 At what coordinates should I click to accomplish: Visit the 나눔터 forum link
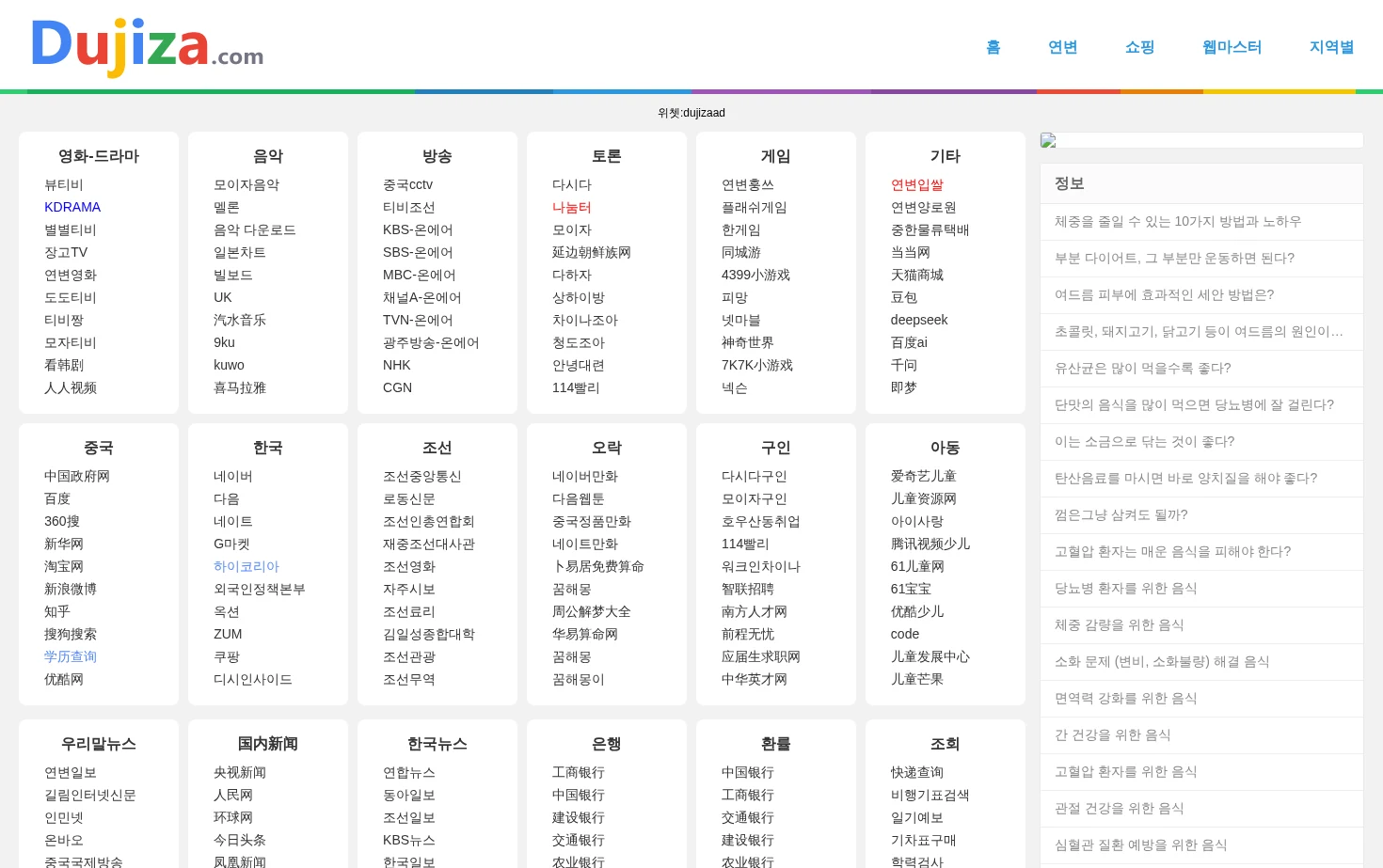point(572,207)
